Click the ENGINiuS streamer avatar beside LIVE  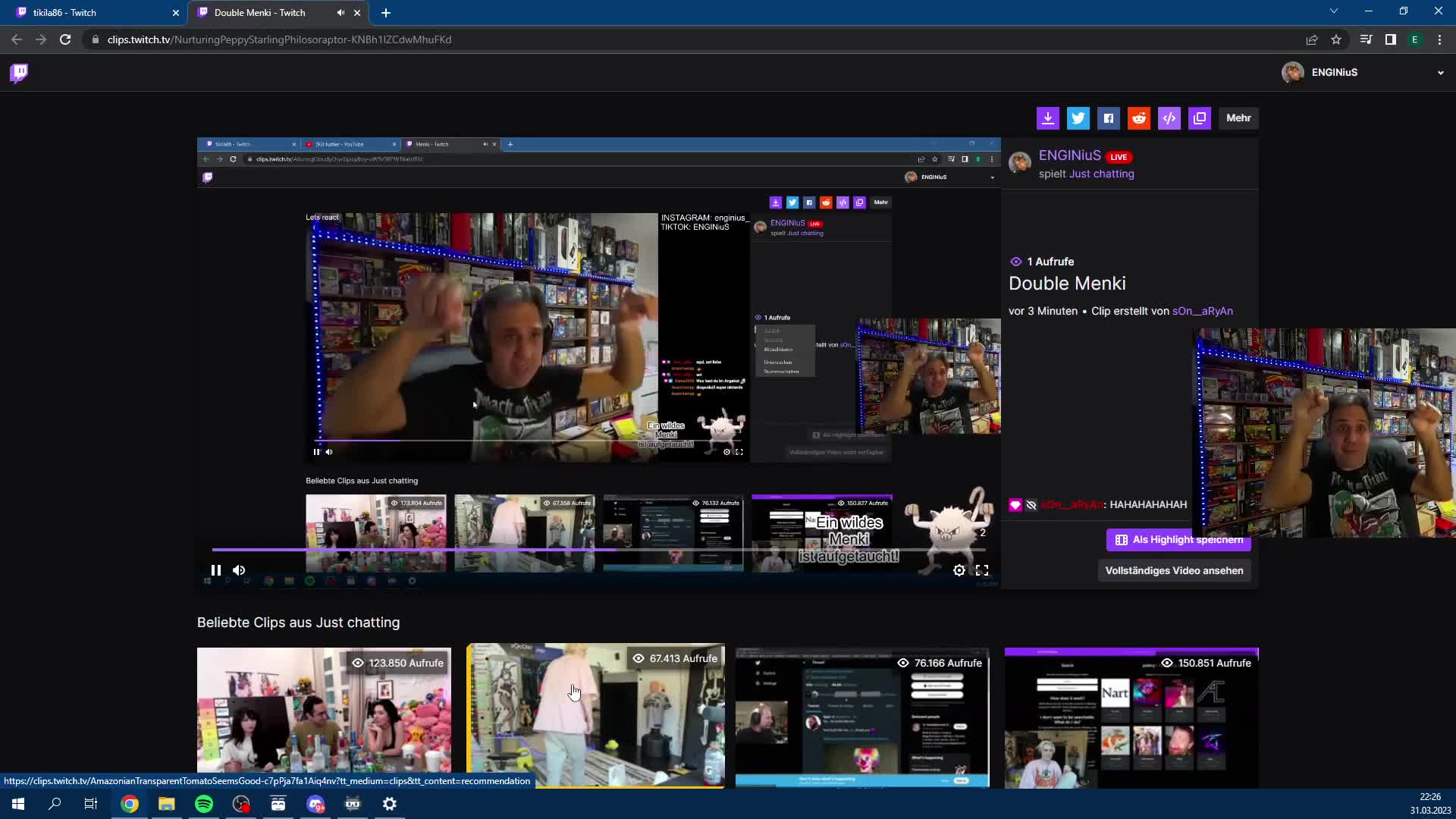pos(1020,162)
